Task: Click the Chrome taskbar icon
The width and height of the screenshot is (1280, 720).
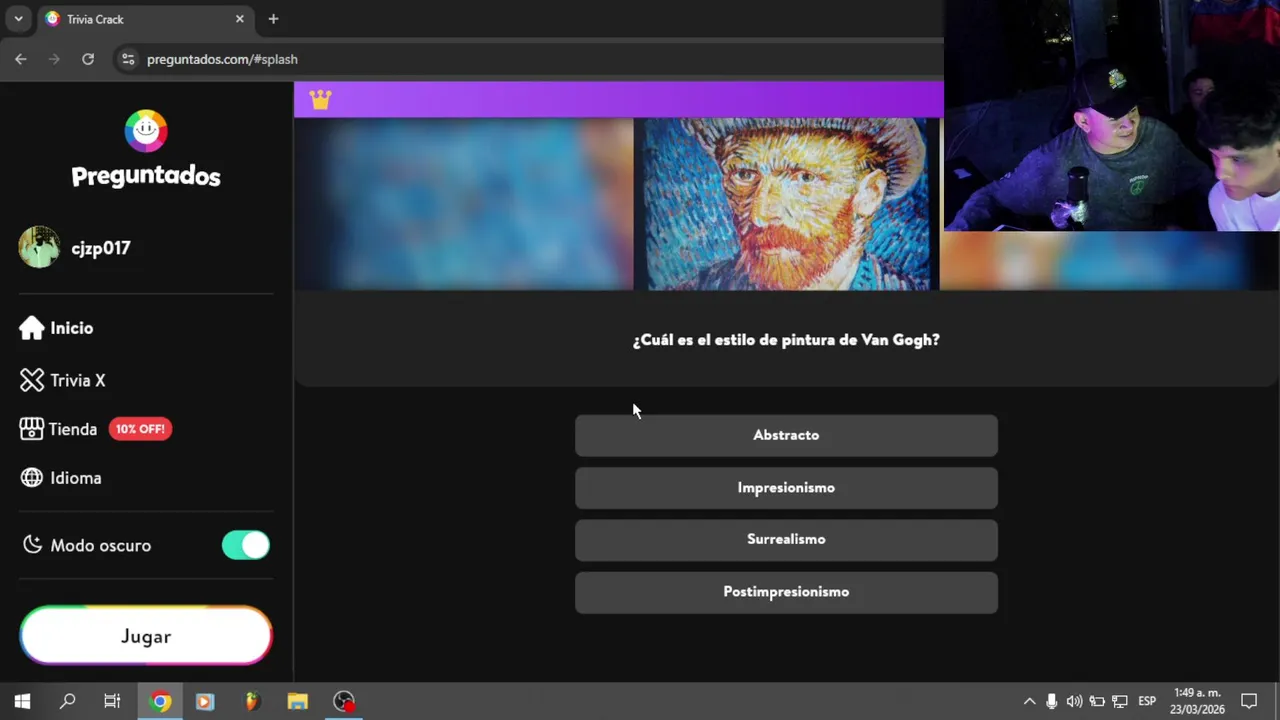Action: coord(160,701)
